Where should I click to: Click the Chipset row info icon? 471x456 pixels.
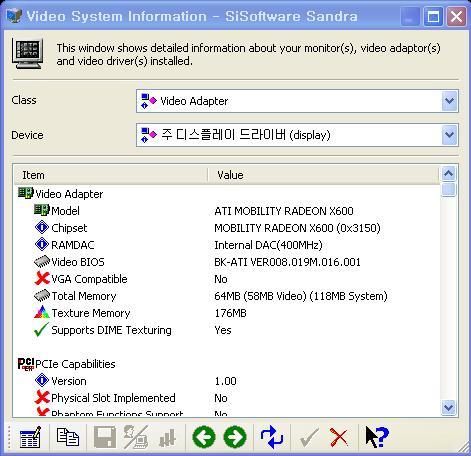pyautogui.click(x=42, y=227)
